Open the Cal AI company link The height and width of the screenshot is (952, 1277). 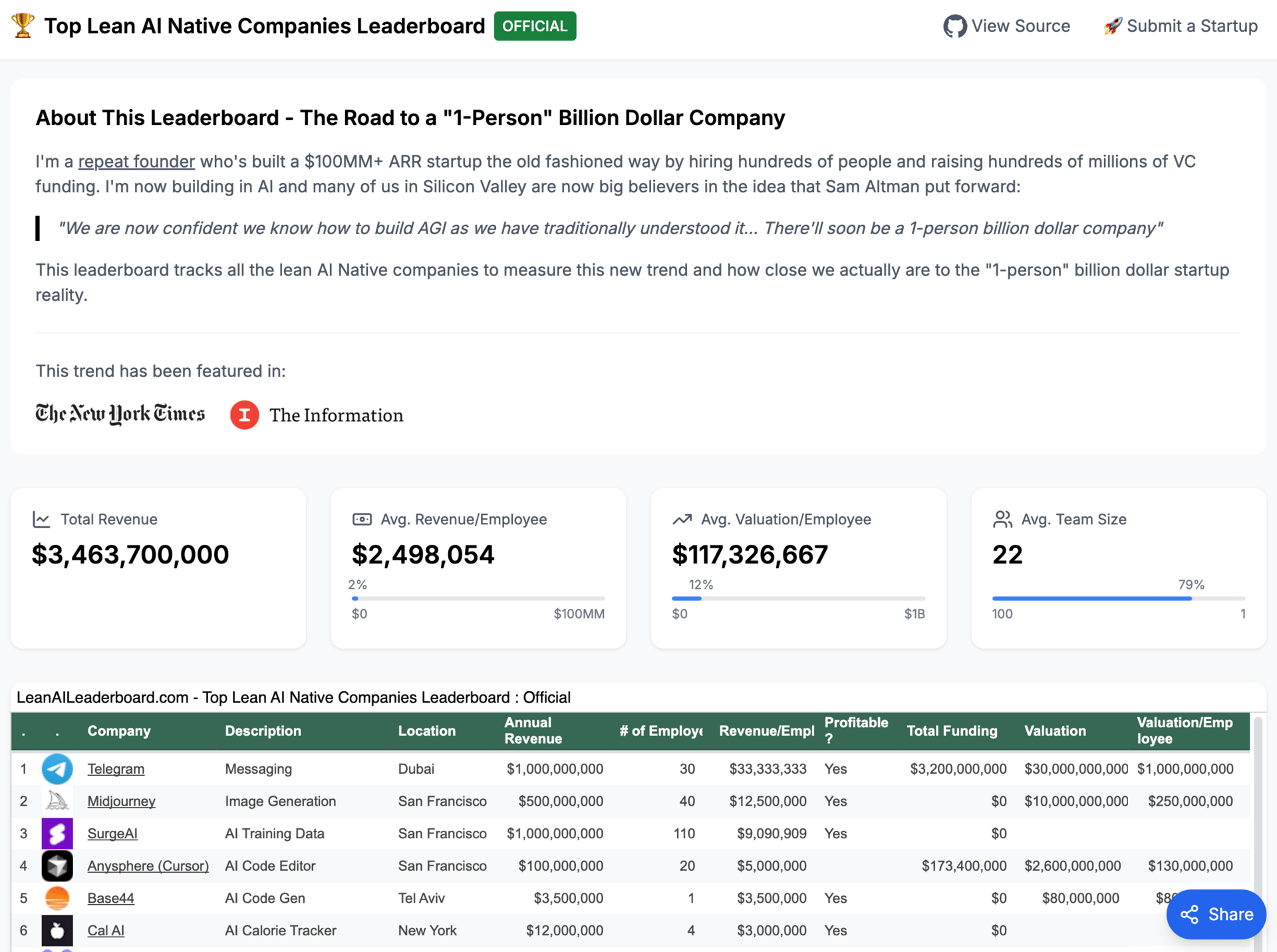pos(106,931)
